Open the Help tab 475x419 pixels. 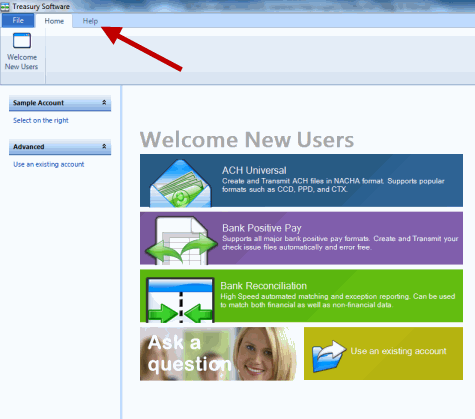tap(90, 21)
